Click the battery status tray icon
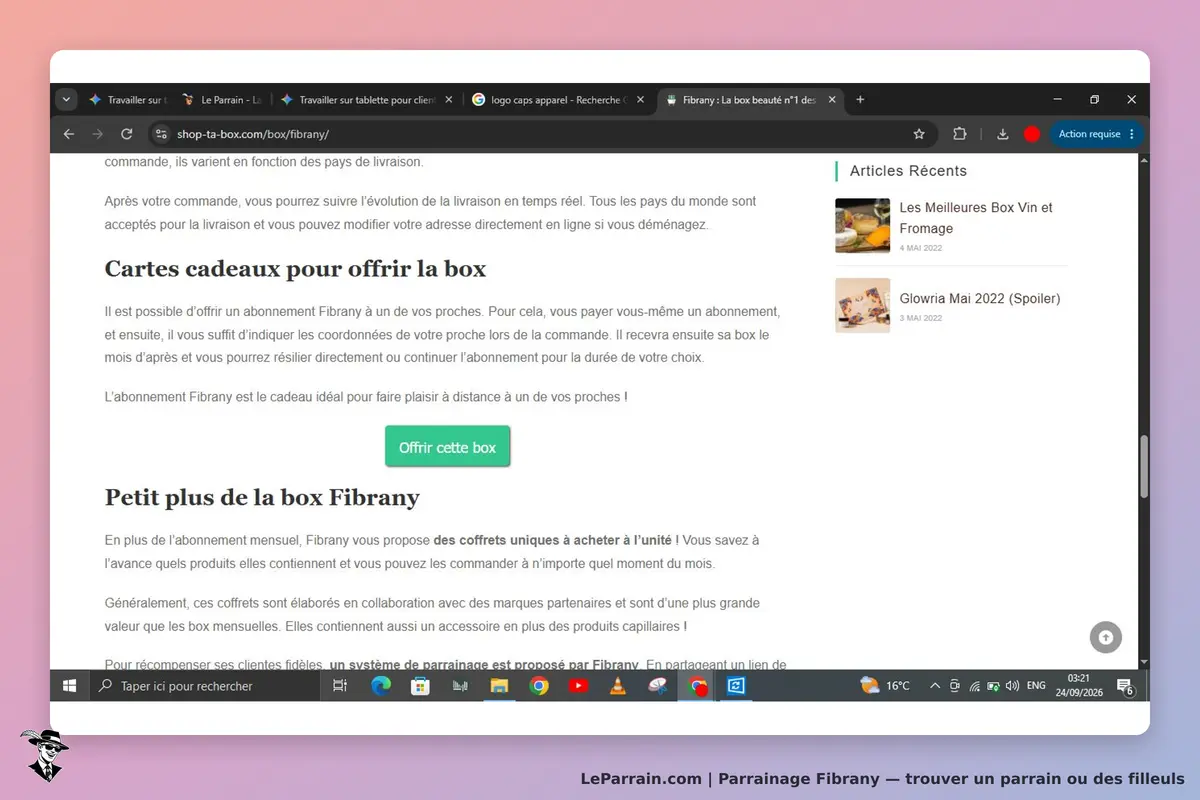The height and width of the screenshot is (800, 1200). click(993, 686)
